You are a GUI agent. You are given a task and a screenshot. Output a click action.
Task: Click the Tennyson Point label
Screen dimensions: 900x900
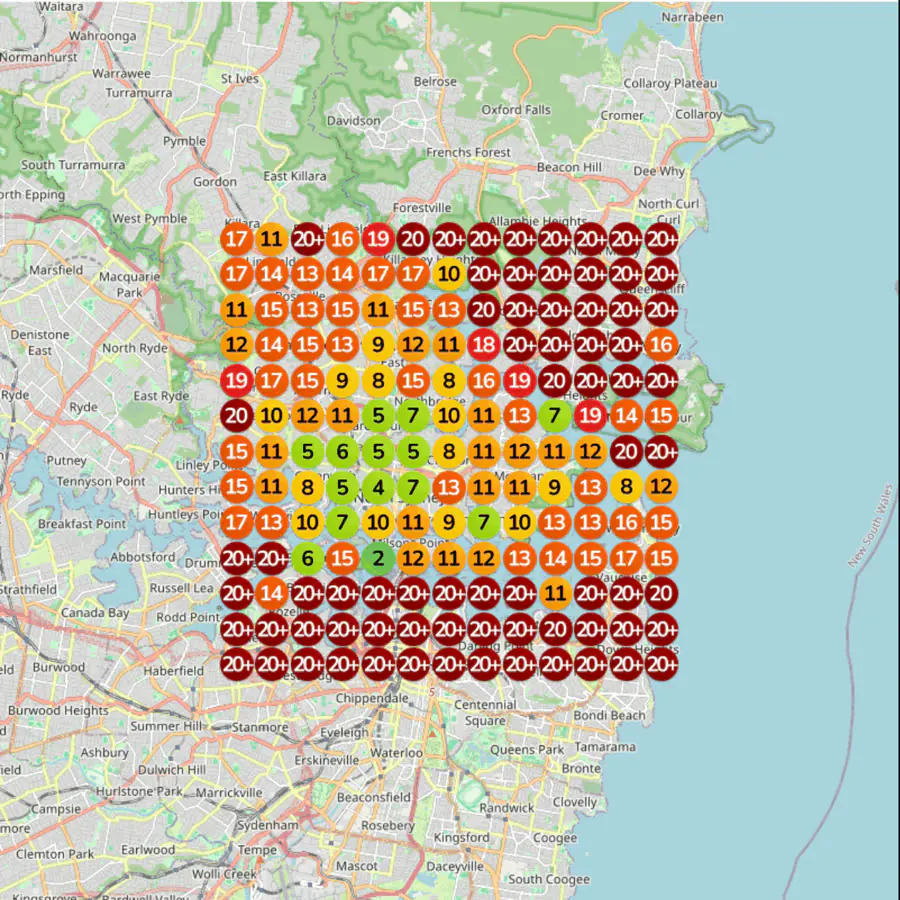(101, 482)
